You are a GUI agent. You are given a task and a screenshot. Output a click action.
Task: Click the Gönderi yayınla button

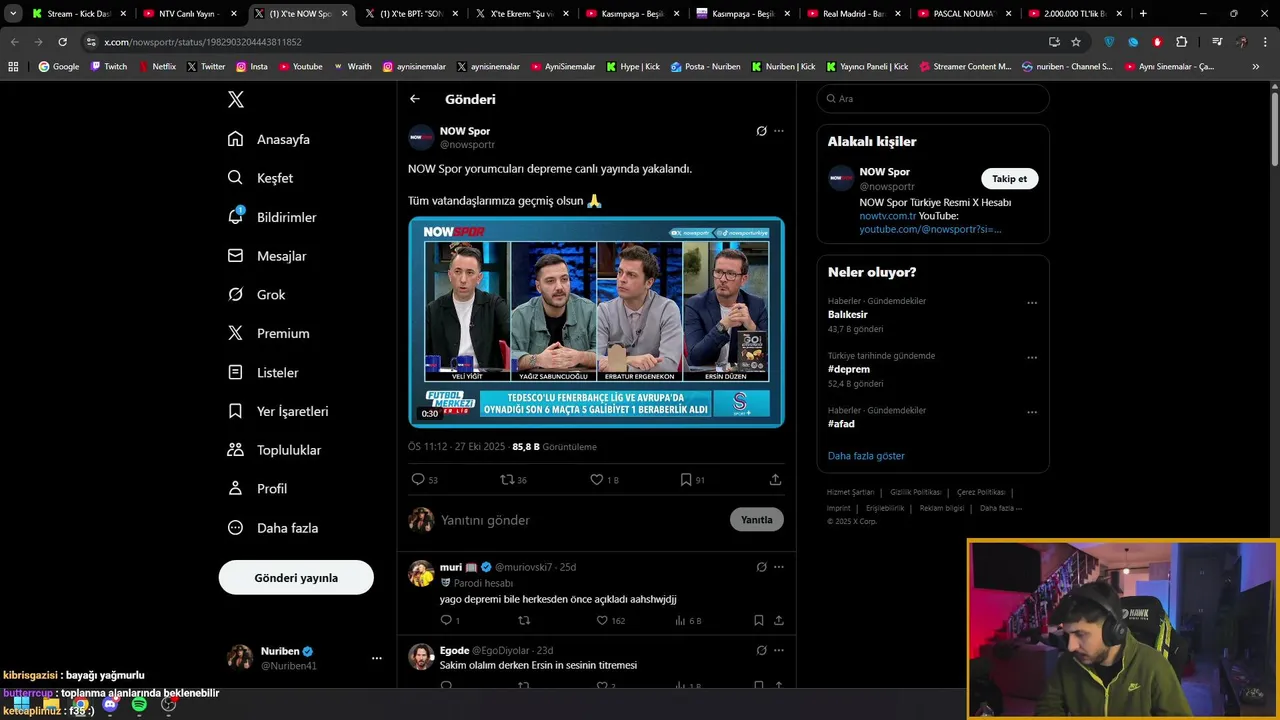pyautogui.click(x=296, y=578)
